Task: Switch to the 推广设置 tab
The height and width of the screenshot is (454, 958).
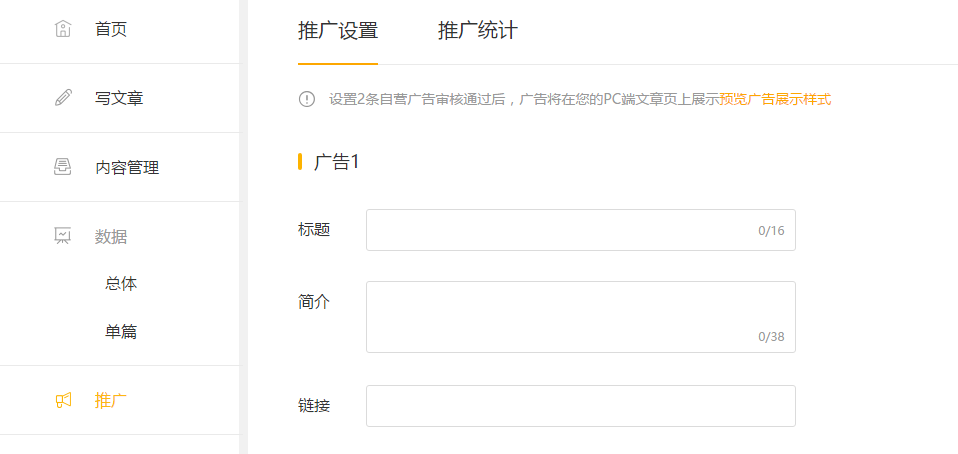Action: pos(338,31)
